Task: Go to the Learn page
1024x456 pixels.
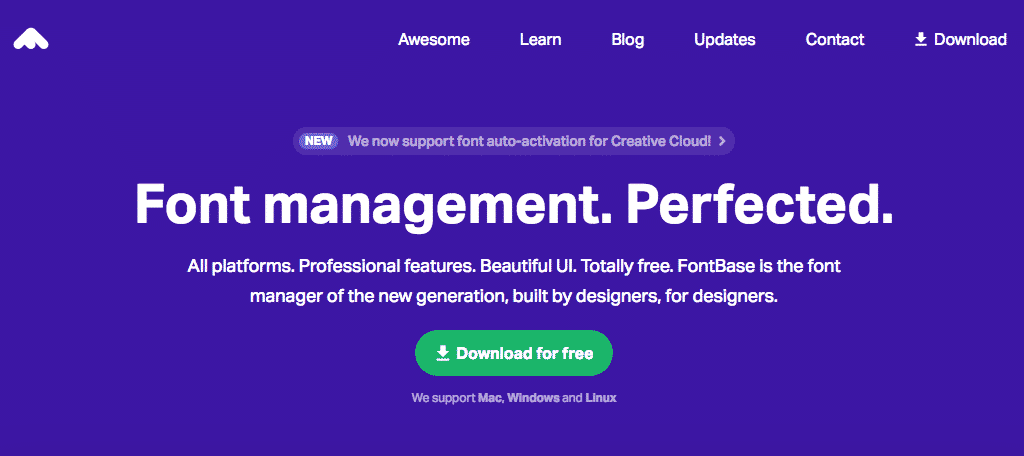Action: coord(540,40)
